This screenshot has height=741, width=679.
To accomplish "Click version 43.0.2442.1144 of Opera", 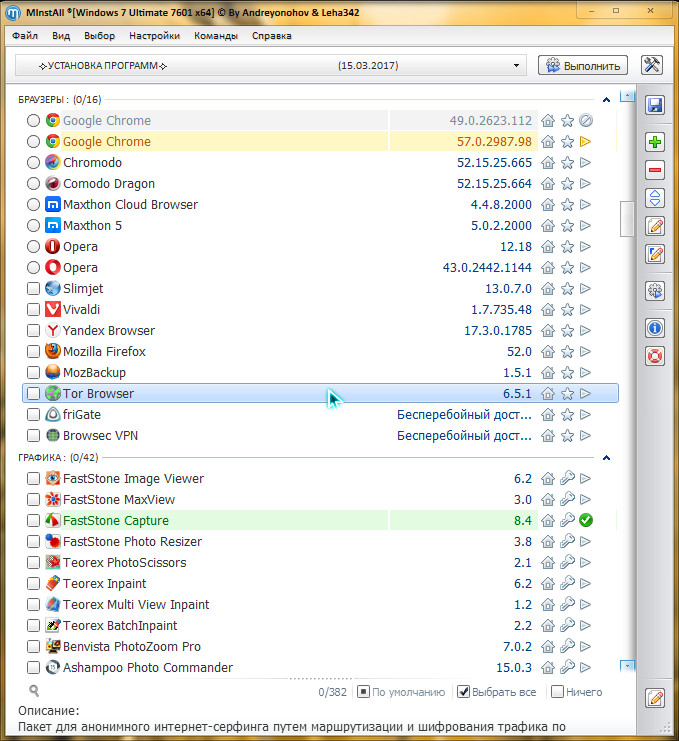I will [487, 267].
